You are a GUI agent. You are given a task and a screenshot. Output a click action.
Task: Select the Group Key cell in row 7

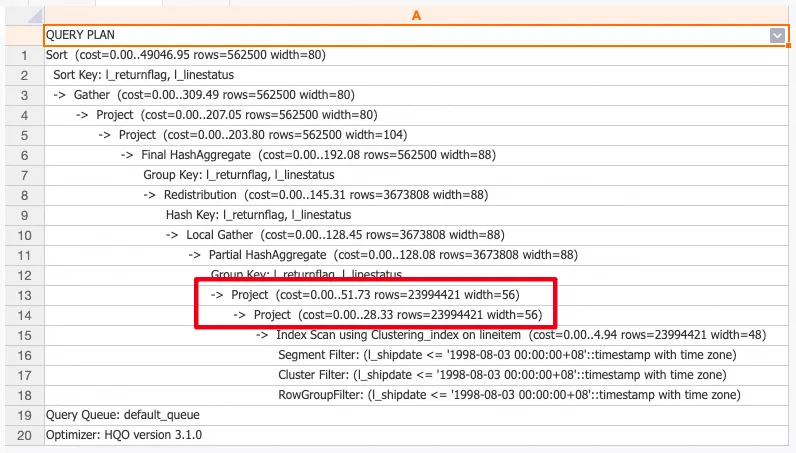tap(416, 175)
